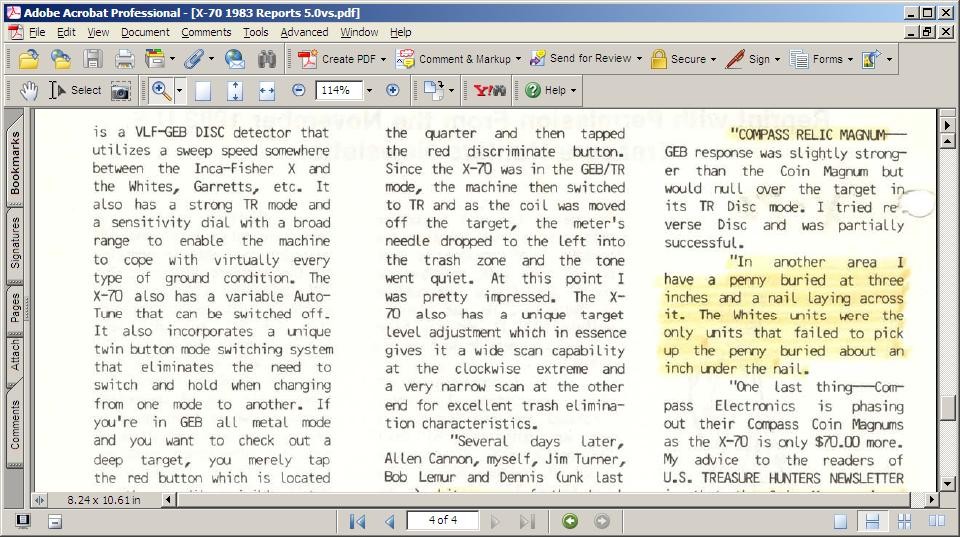The width and height of the screenshot is (960, 537).
Task: Open the Bookmarks side tab
Action: point(15,162)
